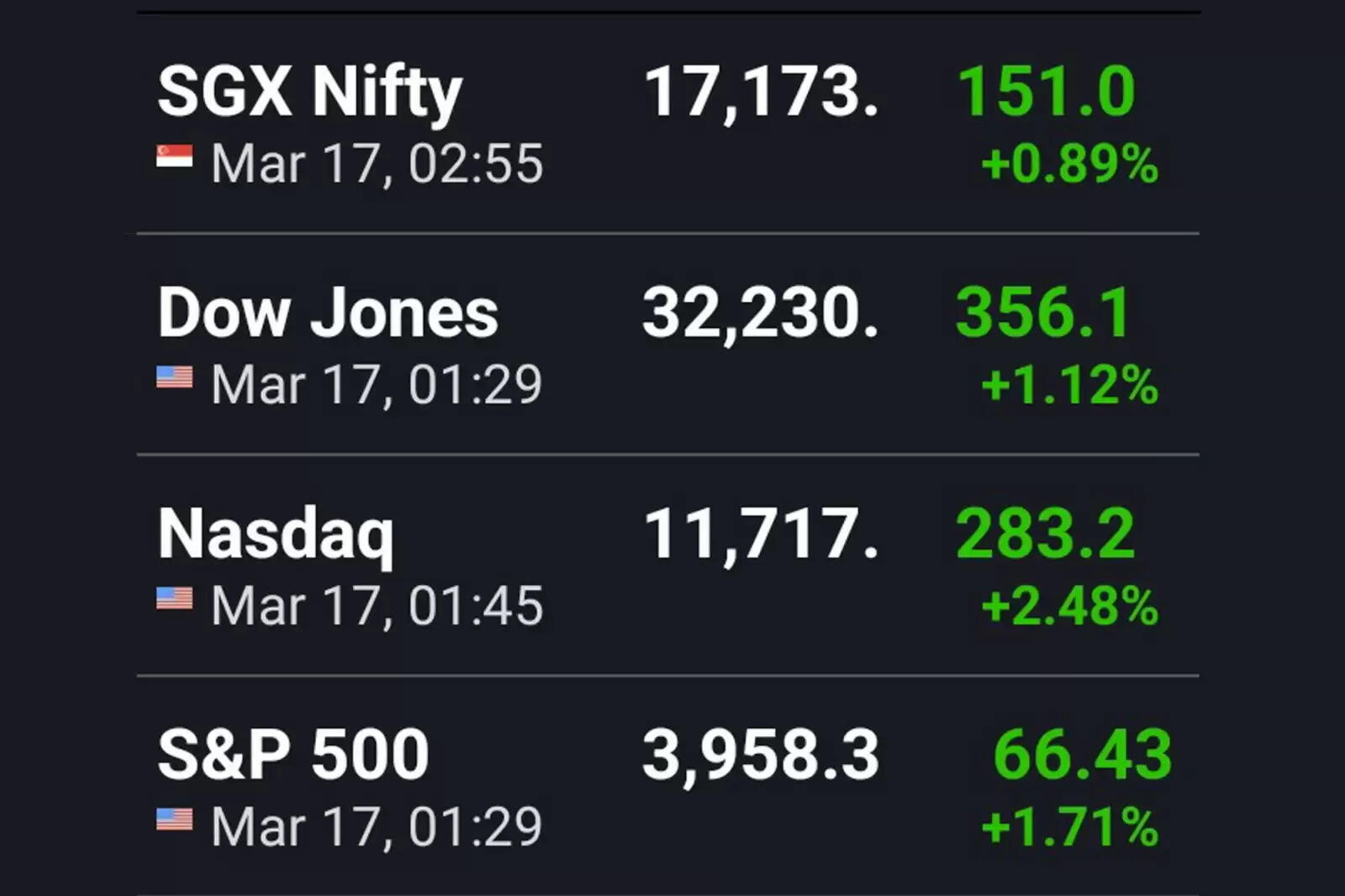Select the Nasdaq index name
Image resolution: width=1345 pixels, height=896 pixels.
(276, 535)
